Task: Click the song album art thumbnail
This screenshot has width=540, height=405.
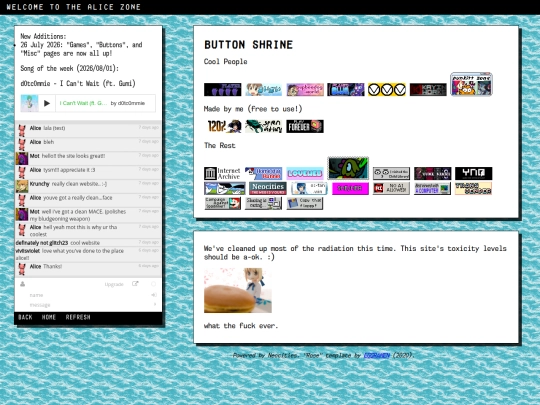Action: coord(29,103)
